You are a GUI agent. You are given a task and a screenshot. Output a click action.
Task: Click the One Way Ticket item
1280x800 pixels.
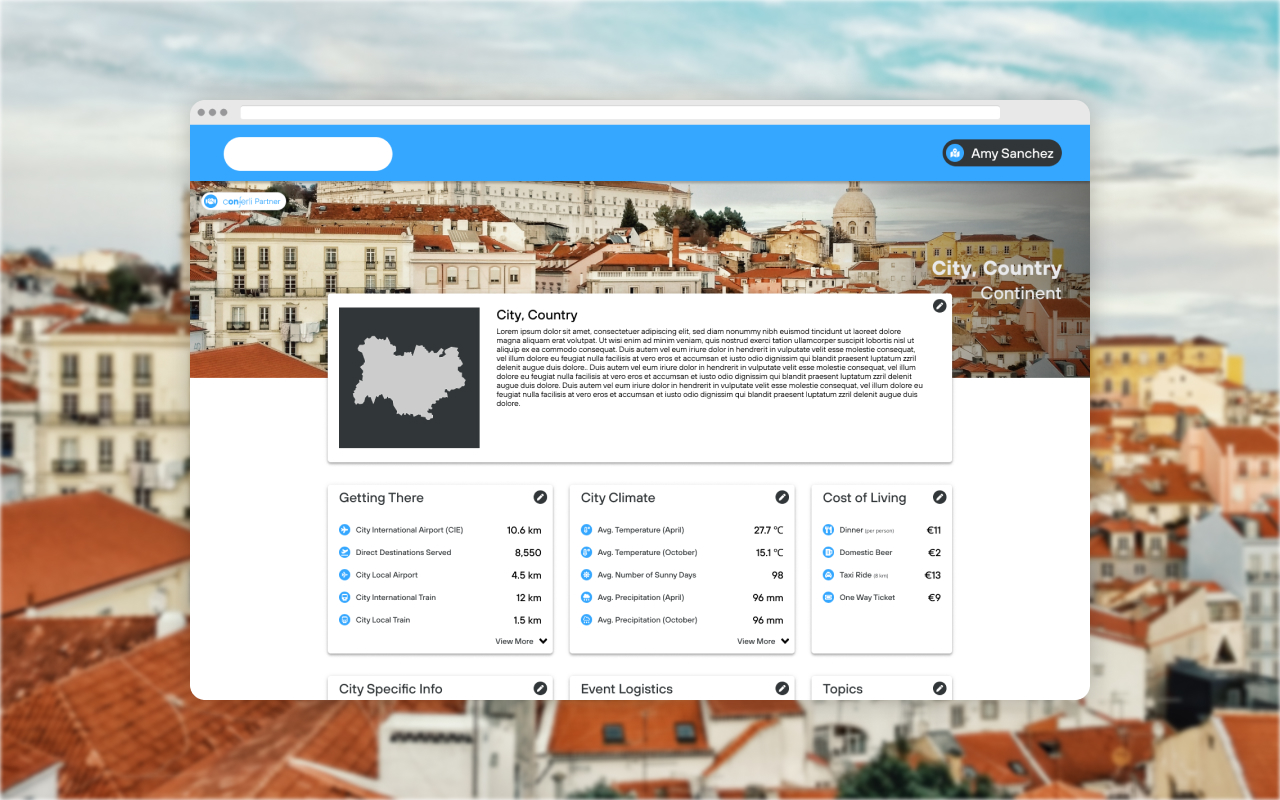click(x=867, y=597)
